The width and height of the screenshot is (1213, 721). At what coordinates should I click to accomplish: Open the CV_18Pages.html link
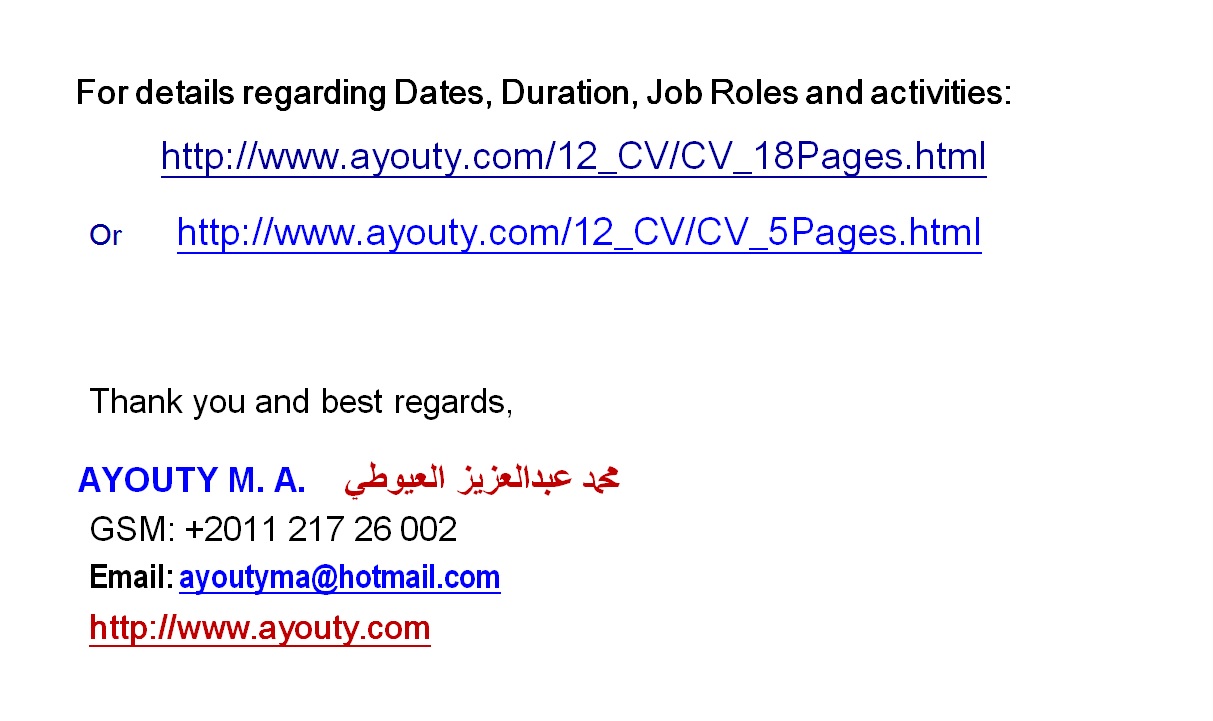click(573, 157)
